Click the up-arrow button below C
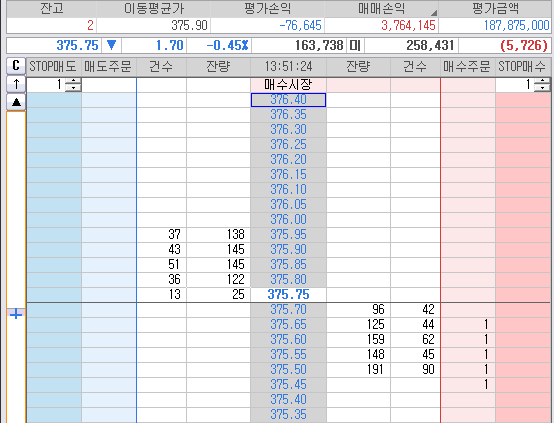 click(16, 84)
